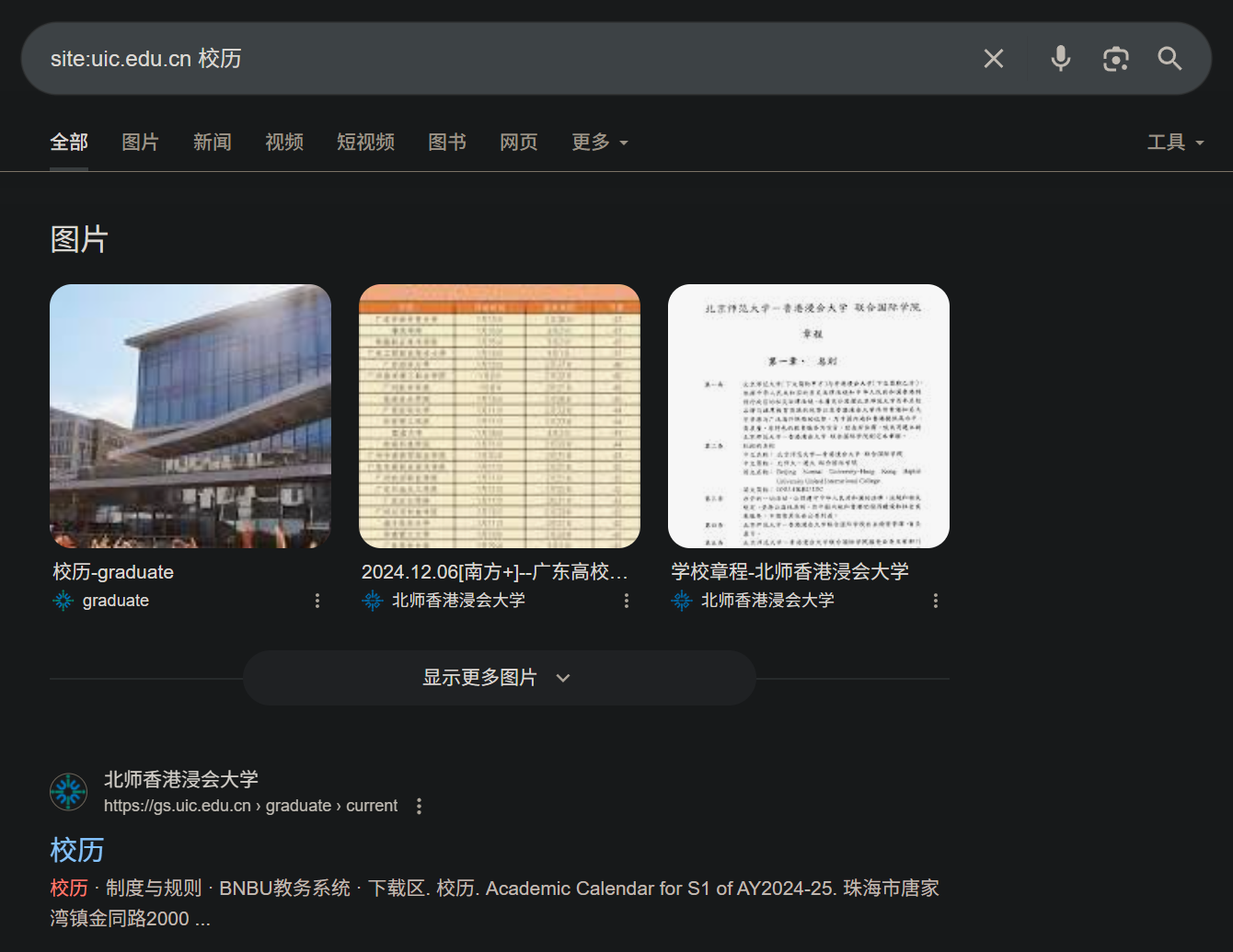Click the https://gs.uic.edu.cn breadcrumb URL

[251, 806]
